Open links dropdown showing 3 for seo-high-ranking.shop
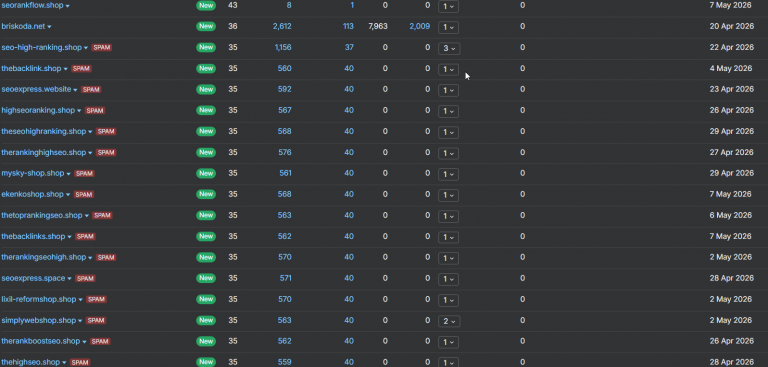The height and width of the screenshot is (367, 768). (x=448, y=48)
